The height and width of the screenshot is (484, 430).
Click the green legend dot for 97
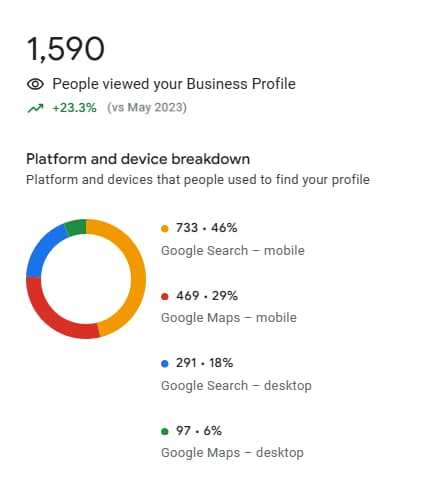pyautogui.click(x=165, y=431)
